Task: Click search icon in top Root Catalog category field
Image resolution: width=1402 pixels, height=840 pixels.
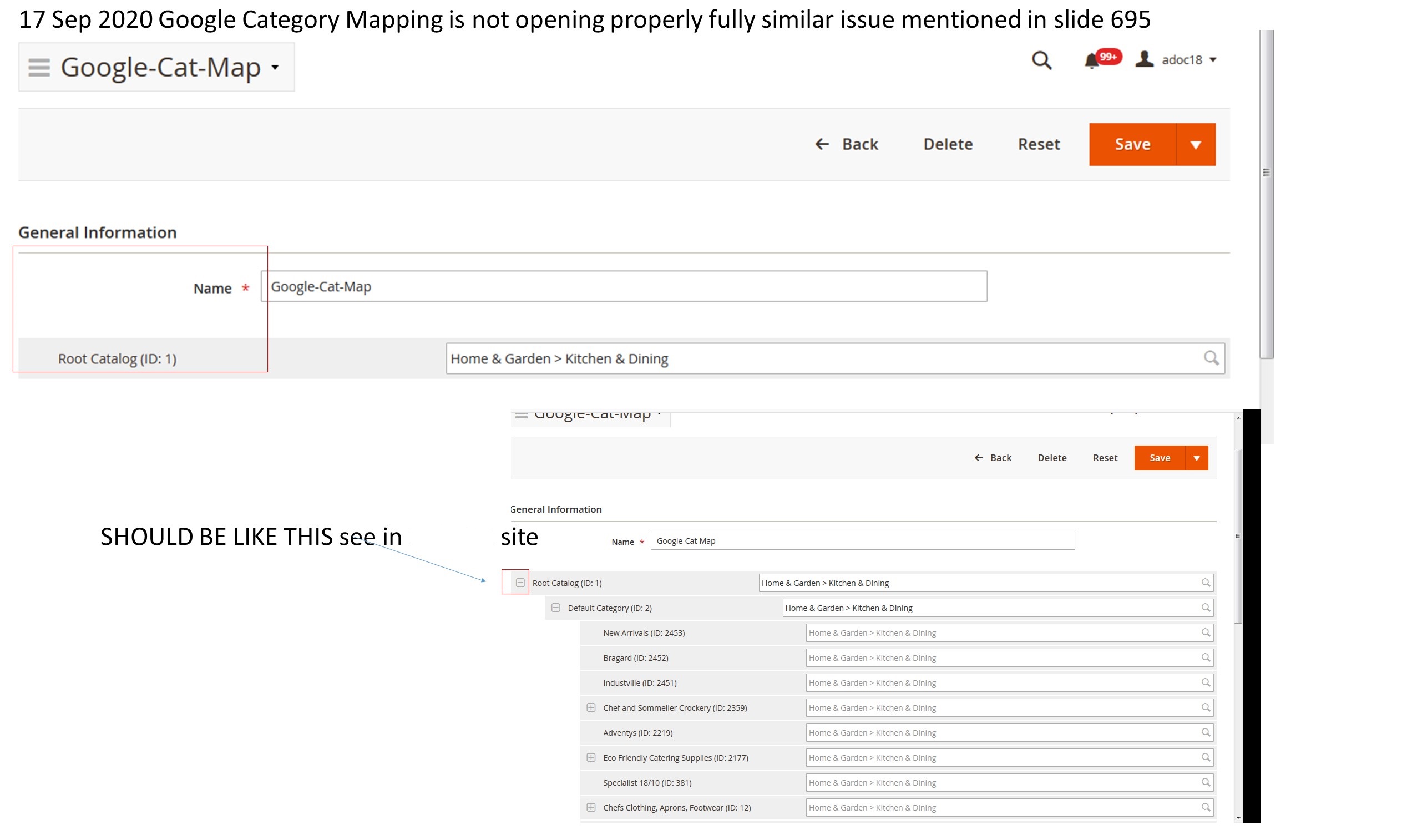Action: (1210, 358)
